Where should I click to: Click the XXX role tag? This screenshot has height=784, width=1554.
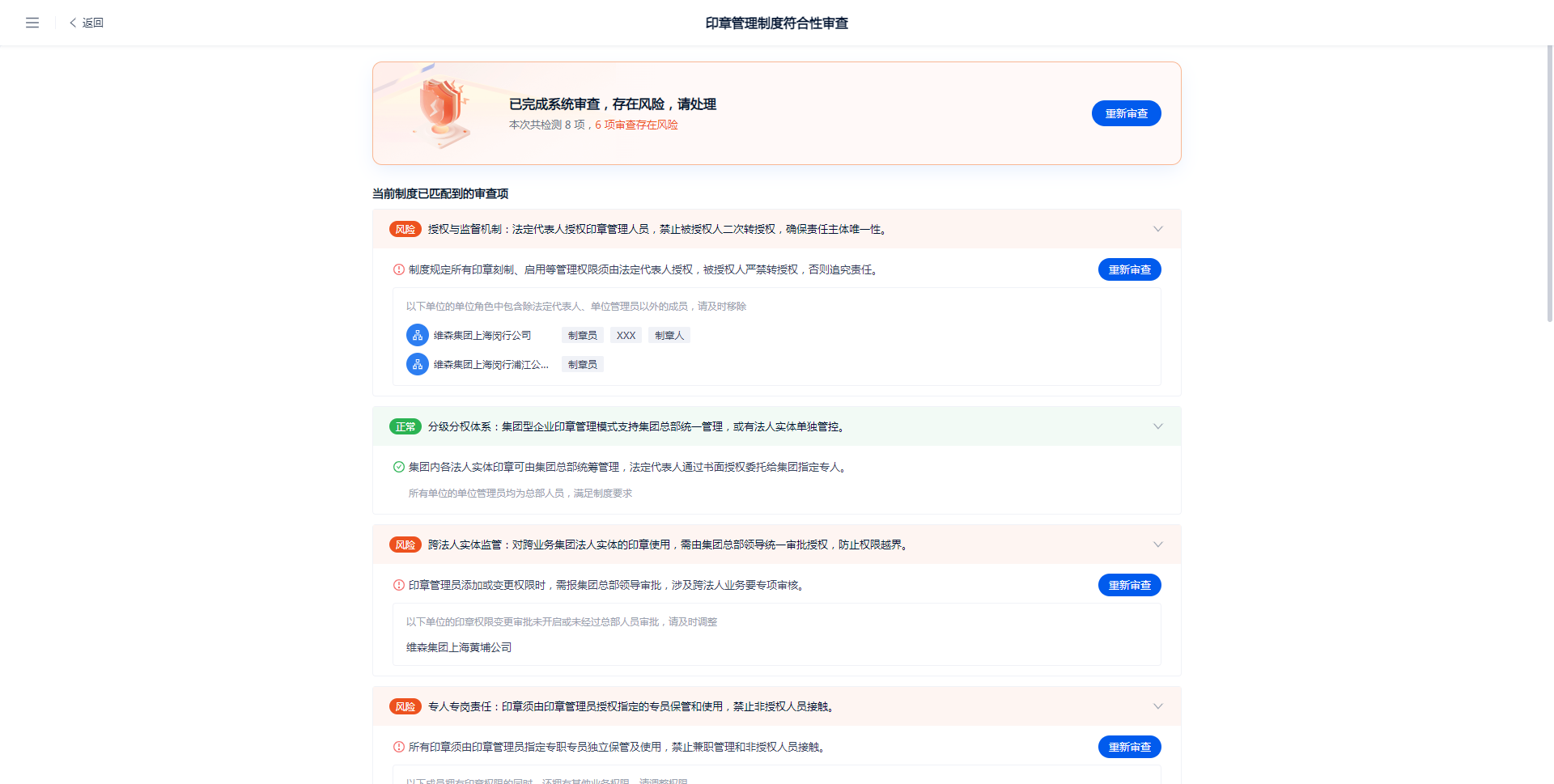pos(626,335)
